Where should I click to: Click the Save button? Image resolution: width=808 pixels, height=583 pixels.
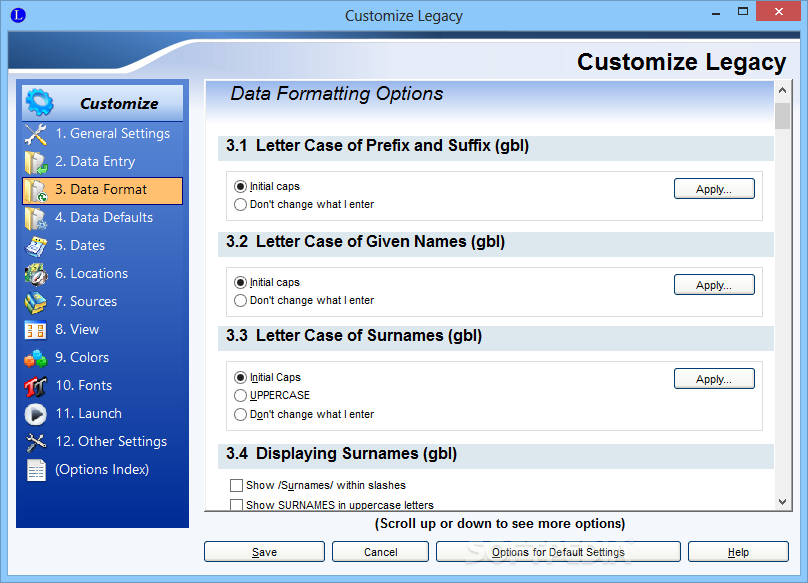click(264, 552)
